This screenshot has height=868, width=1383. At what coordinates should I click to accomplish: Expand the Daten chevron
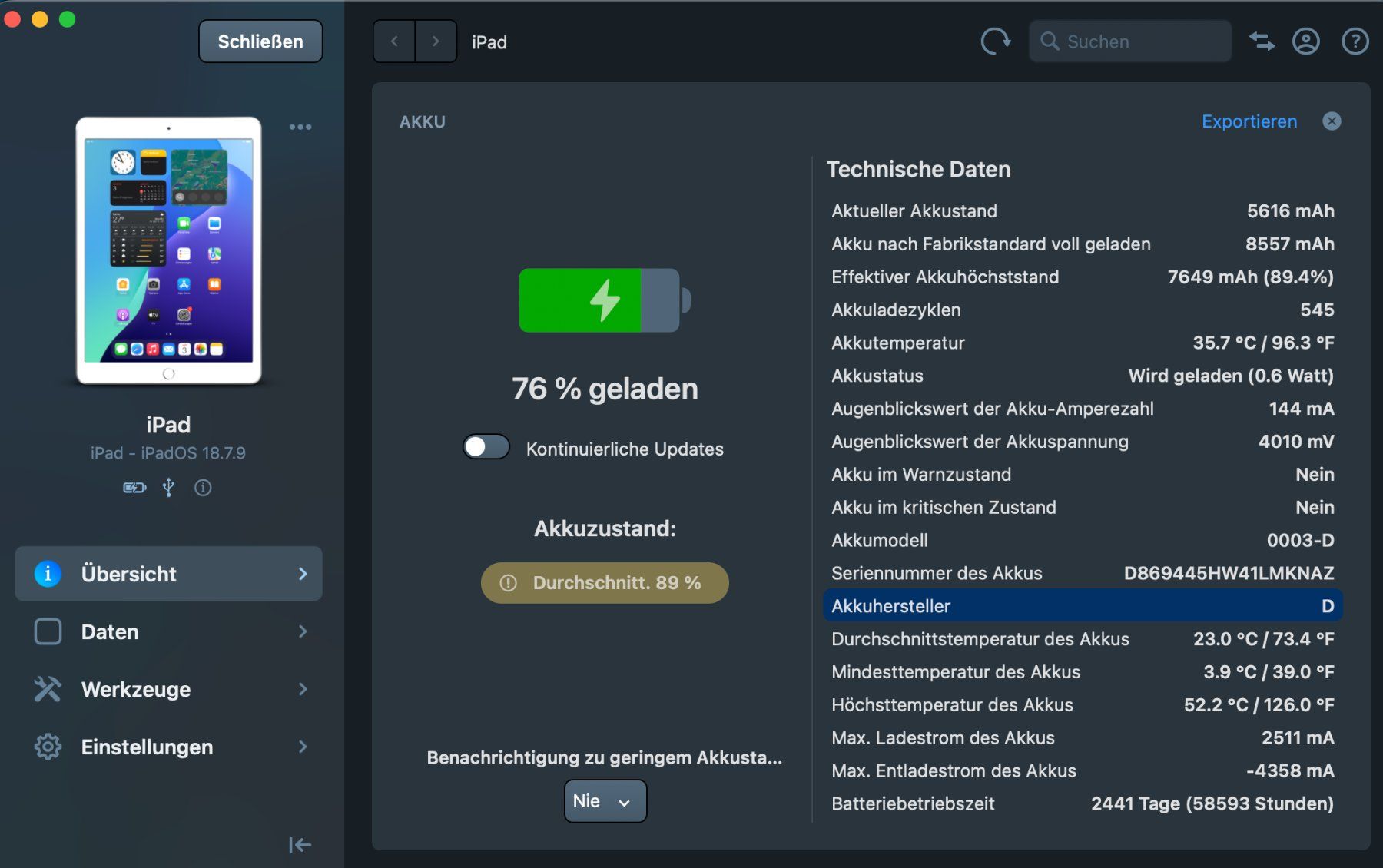coord(303,631)
